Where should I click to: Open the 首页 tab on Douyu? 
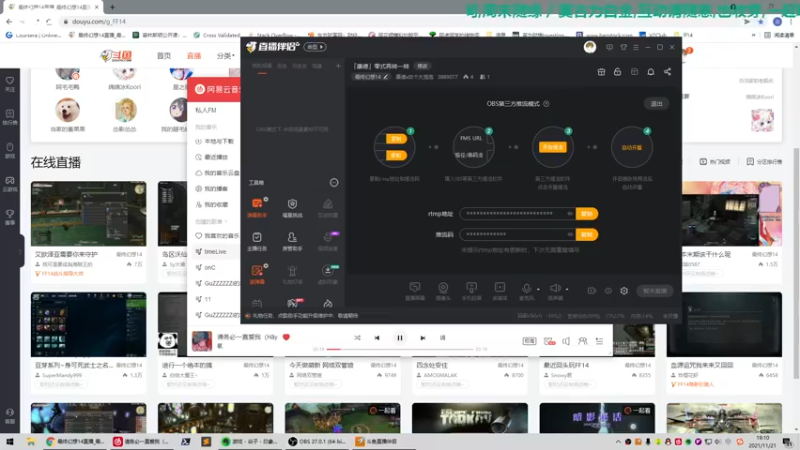[x=164, y=56]
